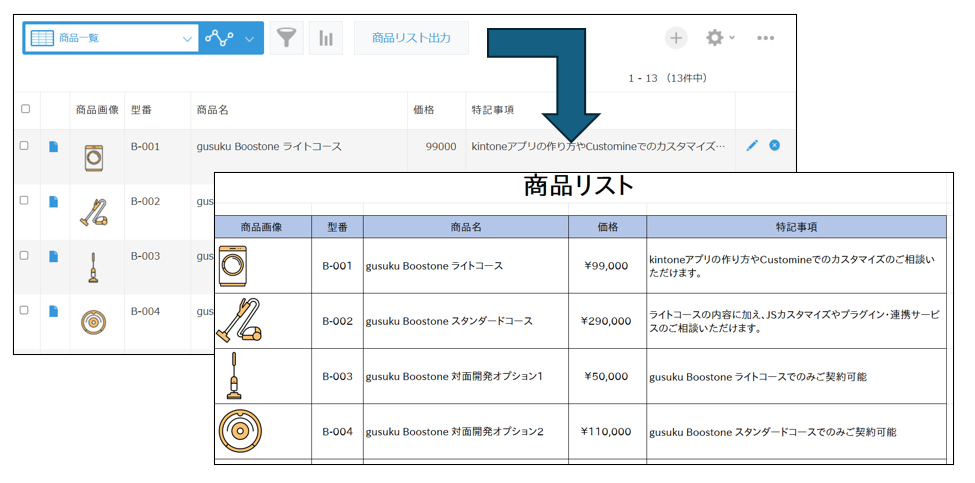Click vacuum cleaner image in B-002 kintone row
The height and width of the screenshot is (483, 975).
[x=94, y=212]
